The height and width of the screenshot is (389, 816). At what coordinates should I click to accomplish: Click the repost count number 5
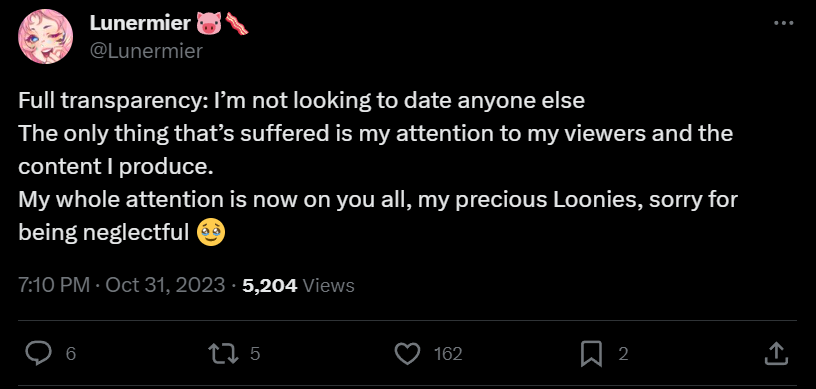coord(254,354)
